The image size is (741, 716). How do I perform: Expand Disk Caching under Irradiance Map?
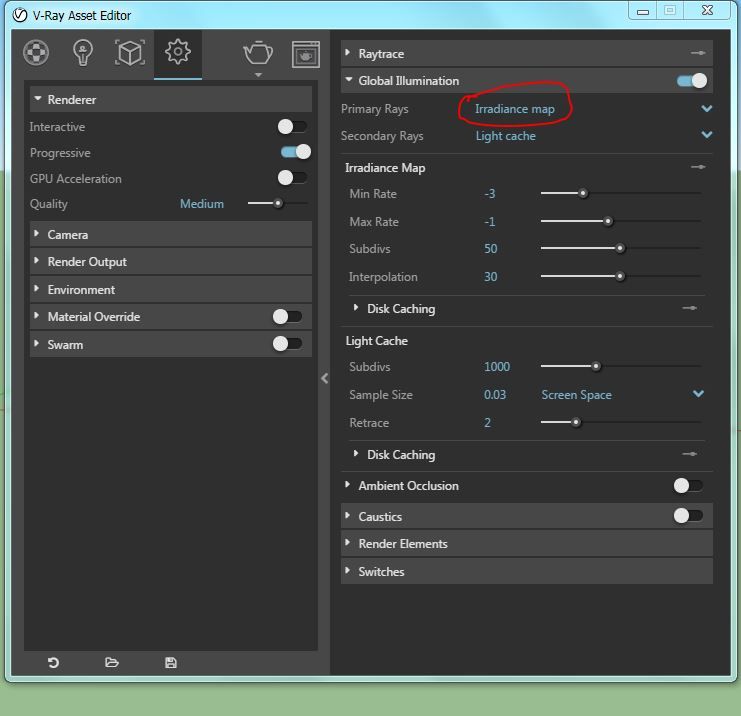pyautogui.click(x=355, y=308)
